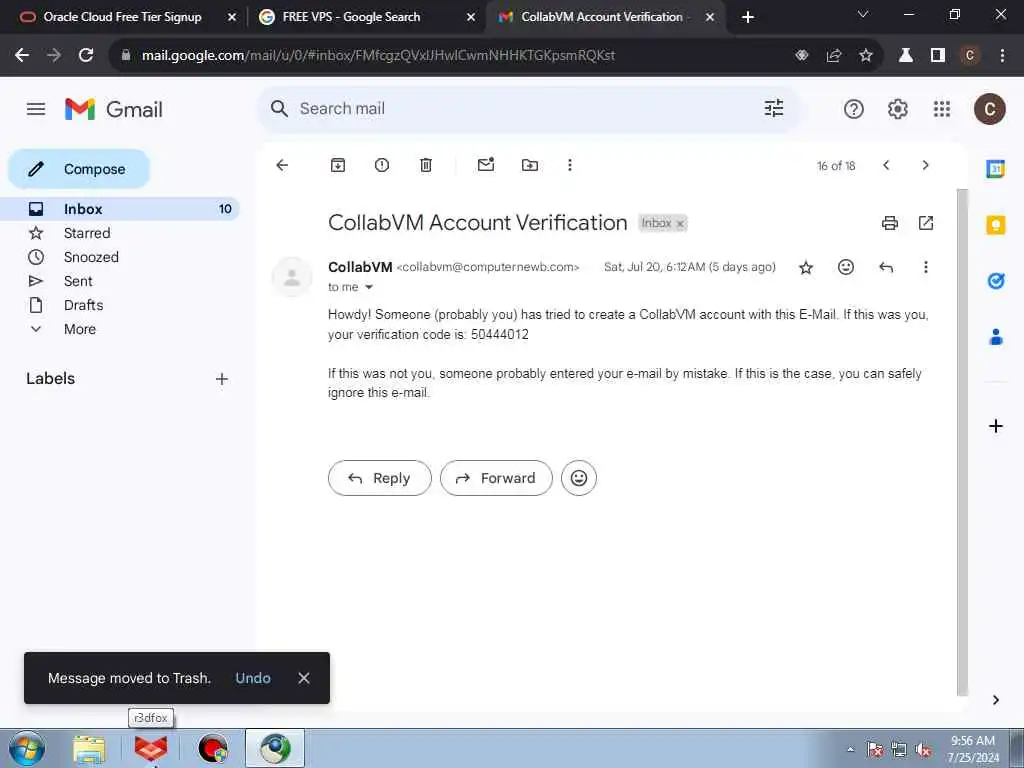Image resolution: width=1024 pixels, height=768 pixels.
Task: Go to the newer email arrow
Action: (x=886, y=165)
